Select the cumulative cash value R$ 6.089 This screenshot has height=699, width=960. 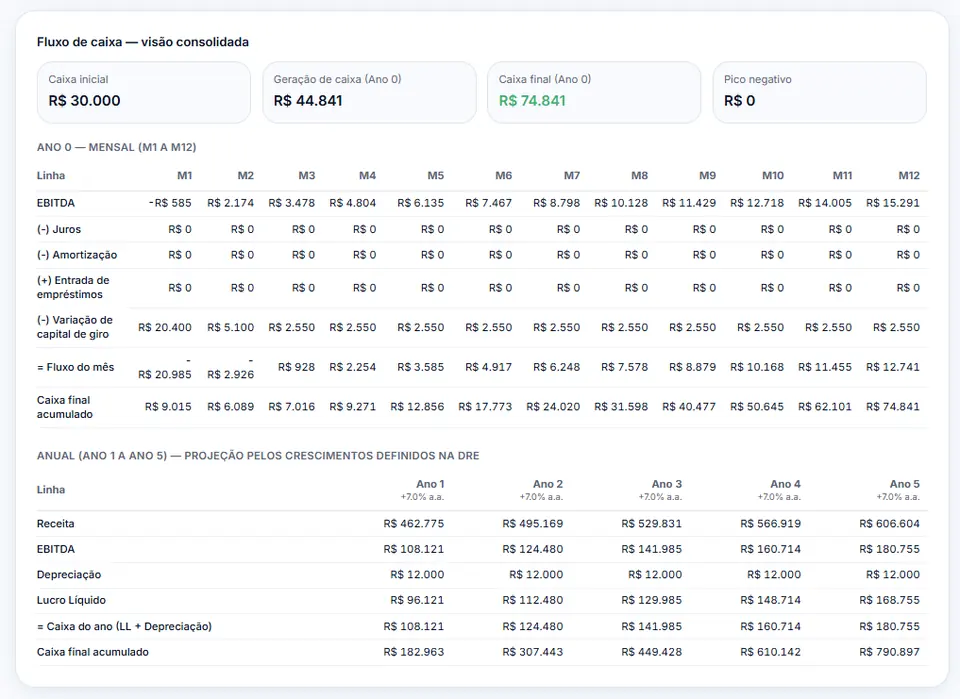pos(230,406)
